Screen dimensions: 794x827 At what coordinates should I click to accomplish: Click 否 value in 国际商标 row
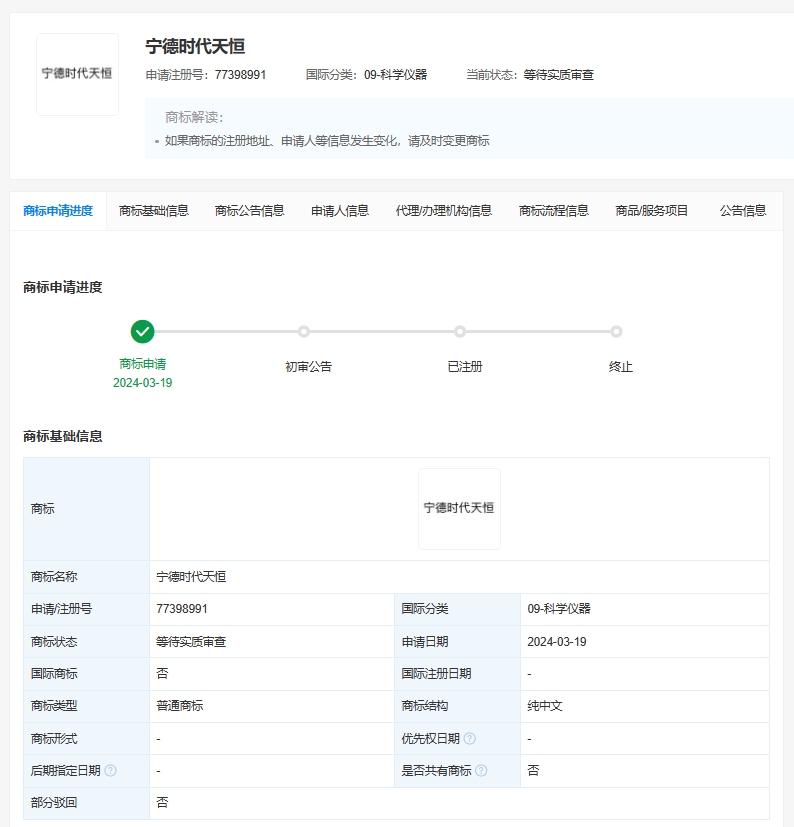pos(162,674)
